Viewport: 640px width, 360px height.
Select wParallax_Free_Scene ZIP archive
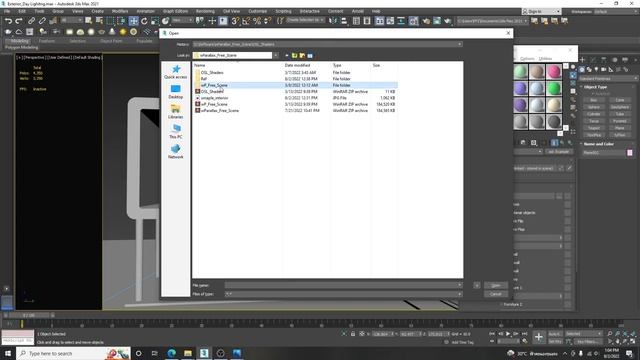click(220, 111)
